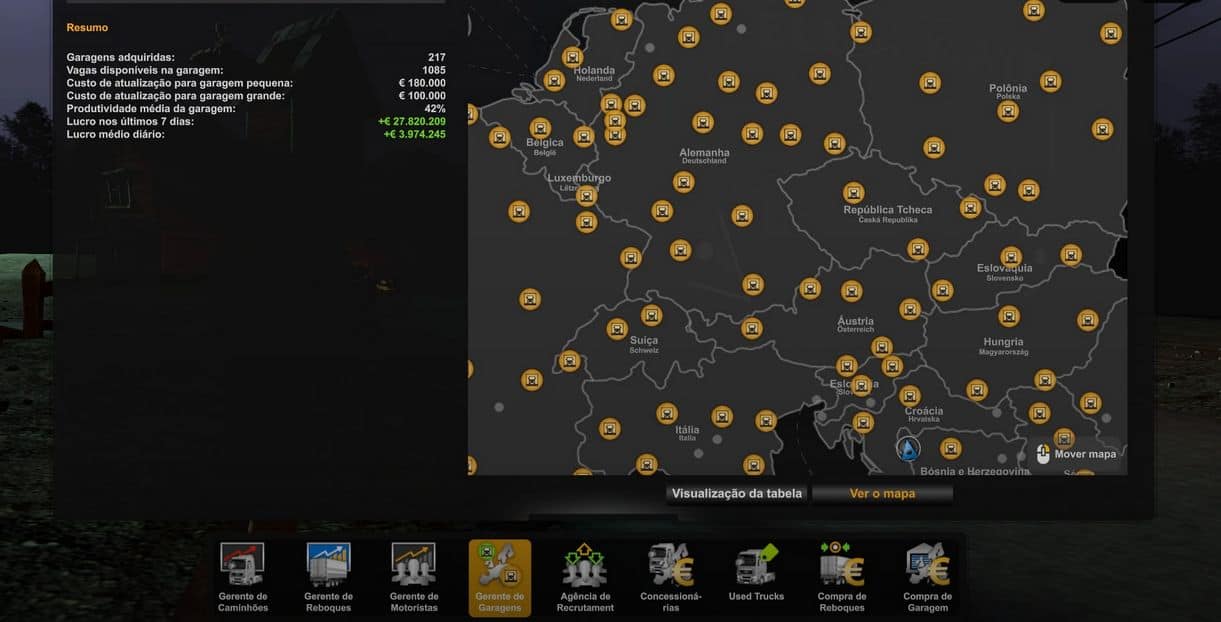Select garage marker directly above Holanda label

click(x=573, y=57)
